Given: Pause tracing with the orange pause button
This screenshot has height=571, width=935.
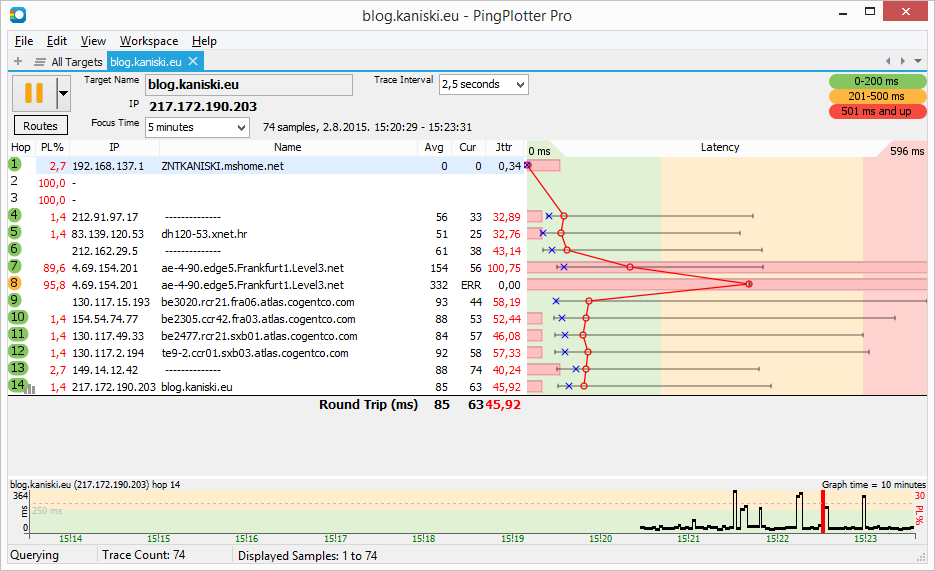Looking at the screenshot, I should click(x=34, y=93).
